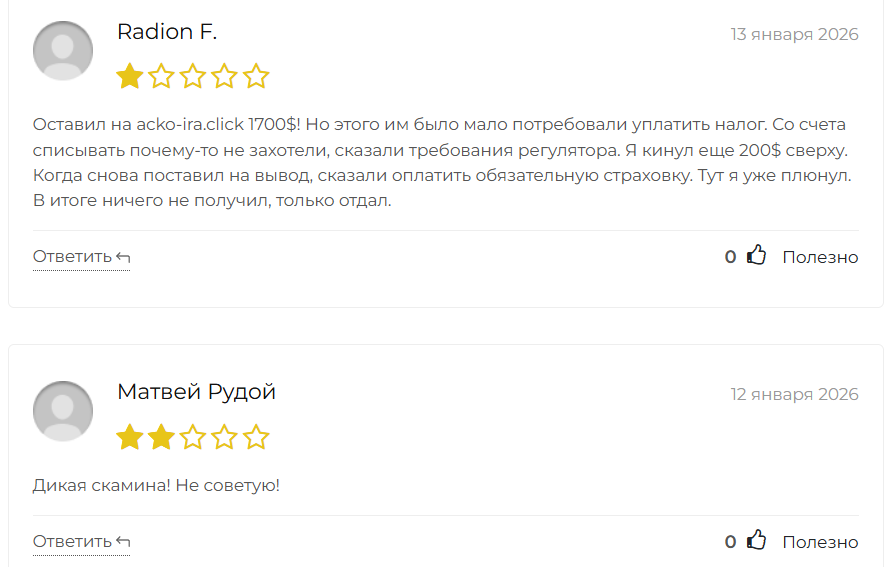Click thumbs-up icon on Radion F.'s review
This screenshot has height=567, width=886.
(757, 256)
